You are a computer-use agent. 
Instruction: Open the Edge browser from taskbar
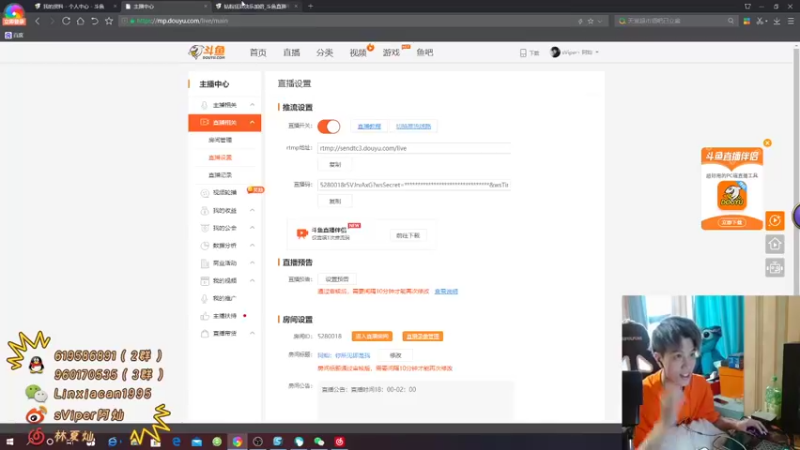click(177, 441)
